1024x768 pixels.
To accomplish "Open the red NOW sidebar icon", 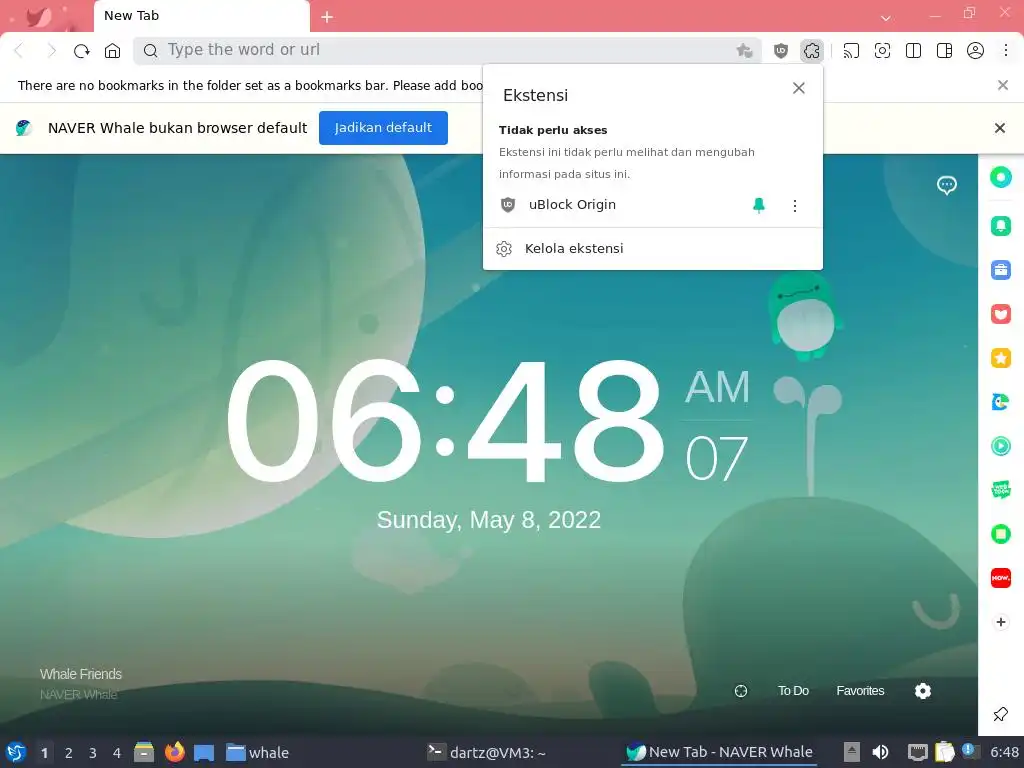I will point(1000,578).
